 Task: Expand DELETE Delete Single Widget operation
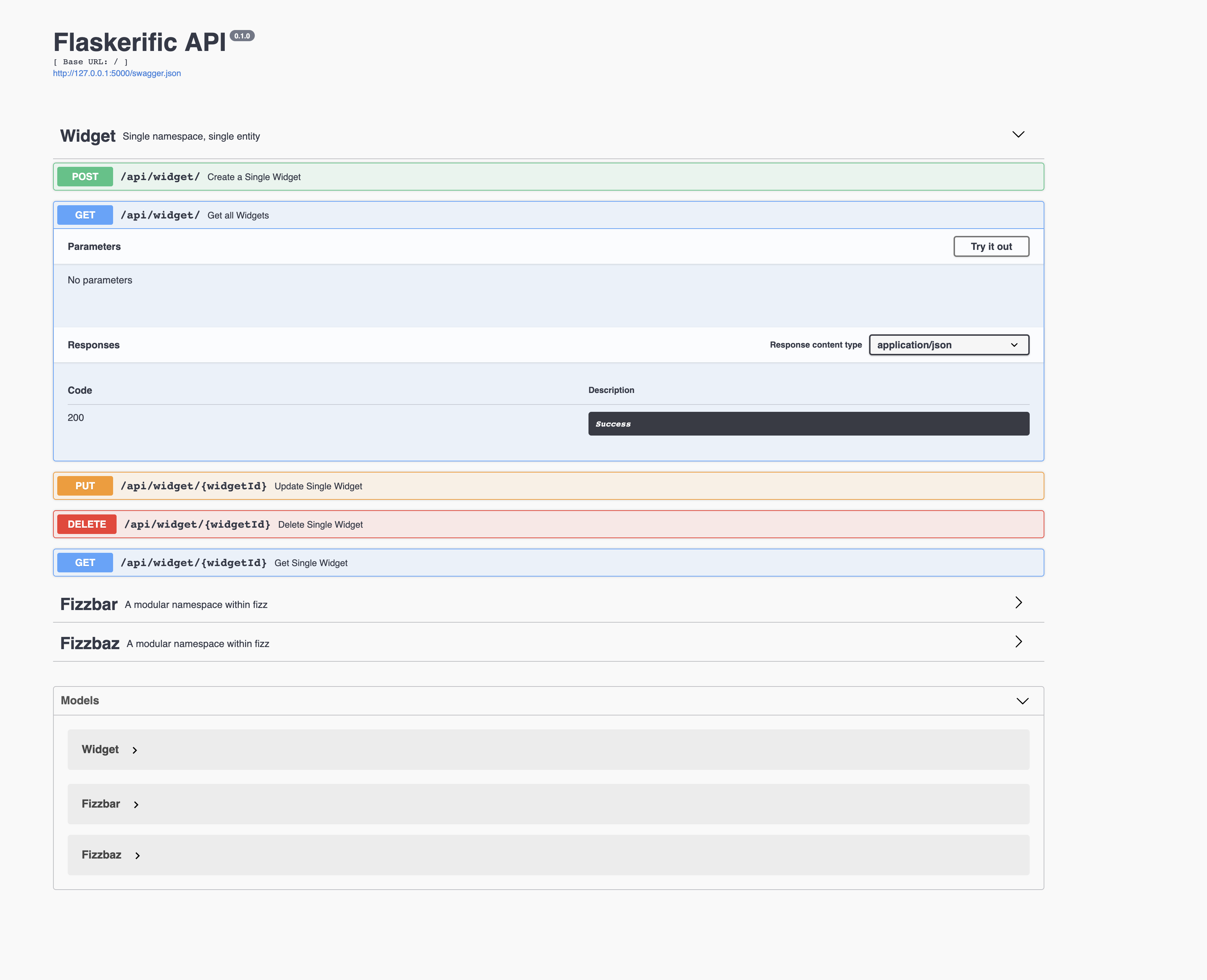(x=320, y=525)
